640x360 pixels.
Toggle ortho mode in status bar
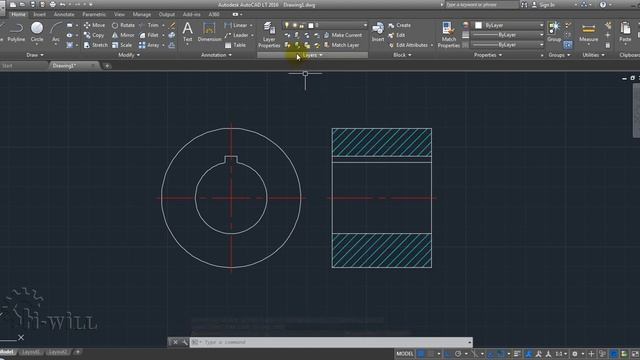(449, 354)
